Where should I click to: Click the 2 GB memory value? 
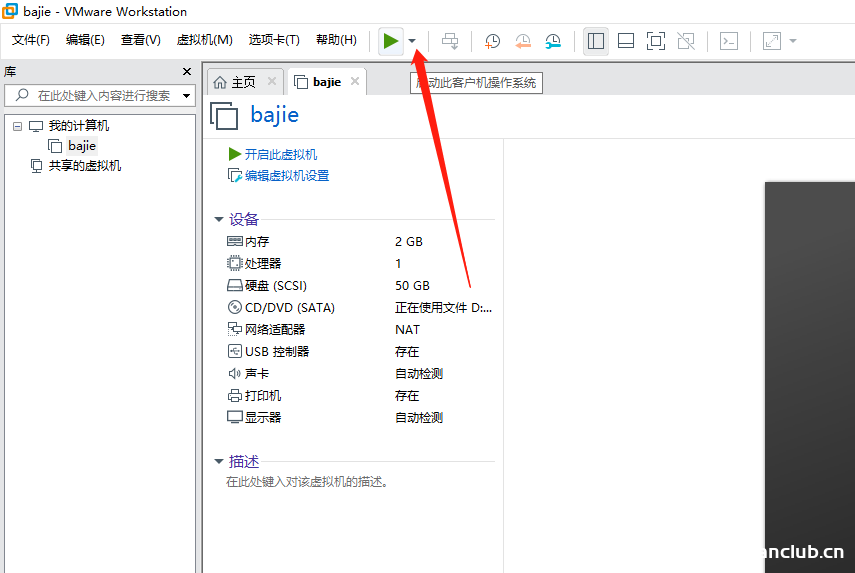409,242
